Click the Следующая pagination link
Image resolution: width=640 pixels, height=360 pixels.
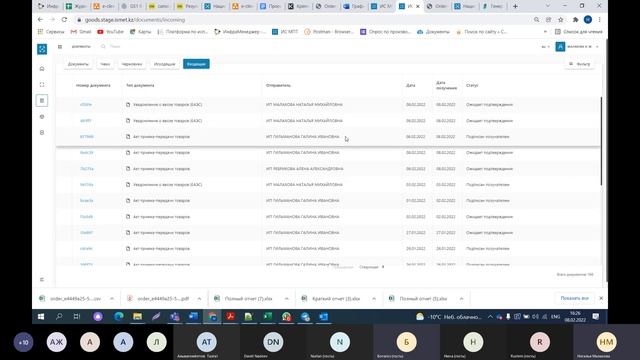pyautogui.click(x=371, y=267)
